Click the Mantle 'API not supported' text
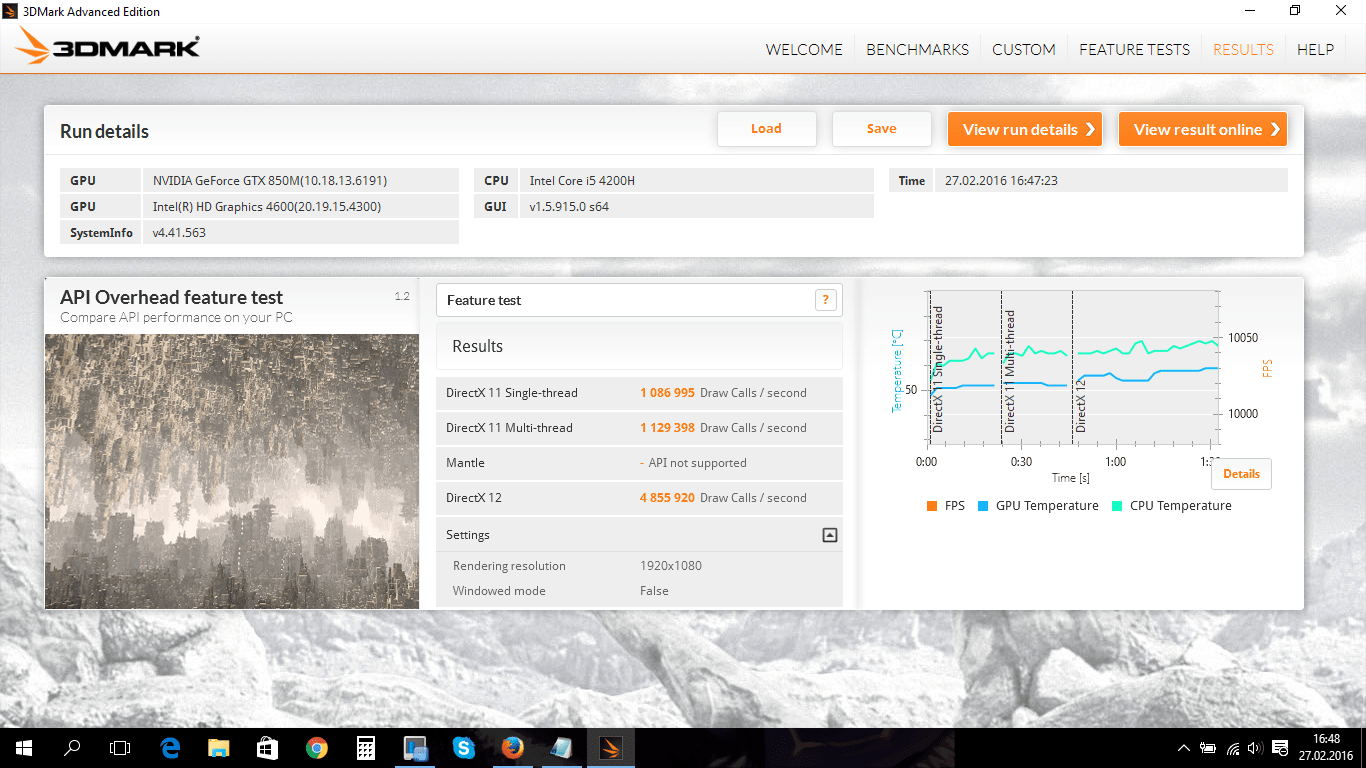The image size is (1366, 768). coord(697,463)
